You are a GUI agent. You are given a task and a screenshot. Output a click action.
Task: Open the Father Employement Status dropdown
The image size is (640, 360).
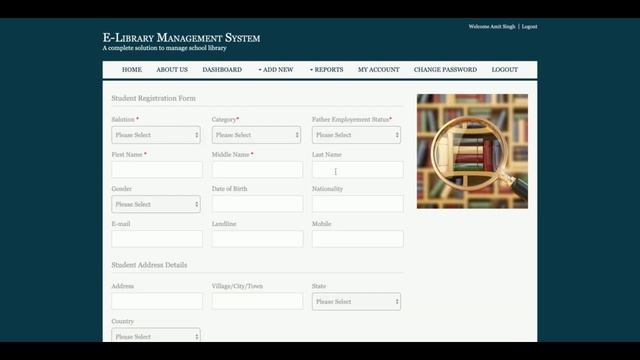[356, 135]
